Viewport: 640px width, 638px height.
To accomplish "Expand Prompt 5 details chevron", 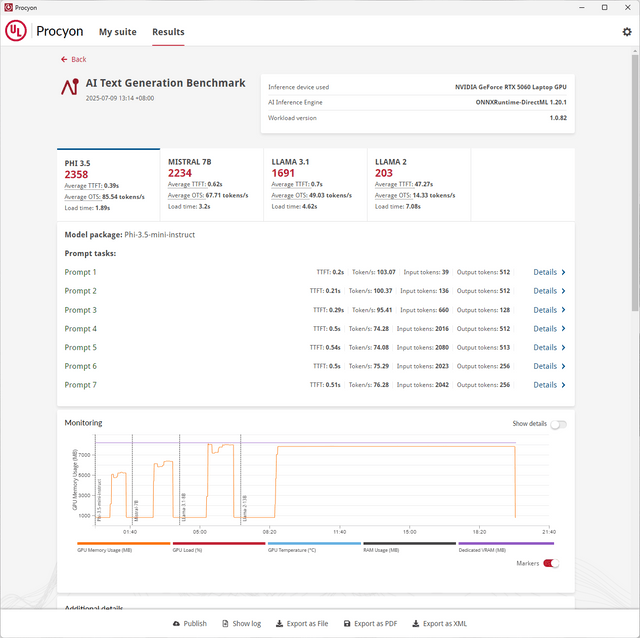I will tap(563, 347).
